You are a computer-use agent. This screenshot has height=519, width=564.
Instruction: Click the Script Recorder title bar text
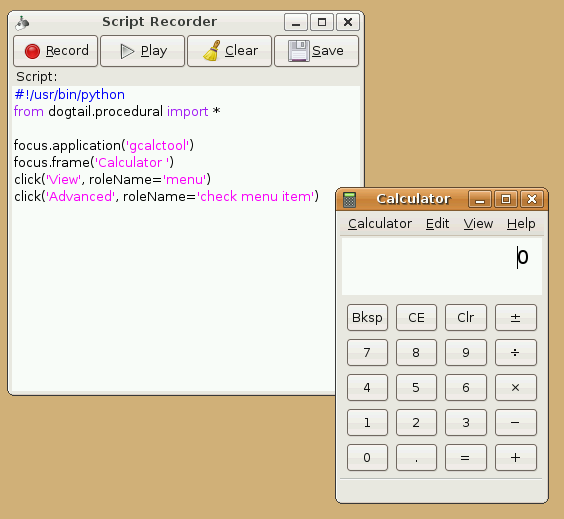click(x=159, y=22)
